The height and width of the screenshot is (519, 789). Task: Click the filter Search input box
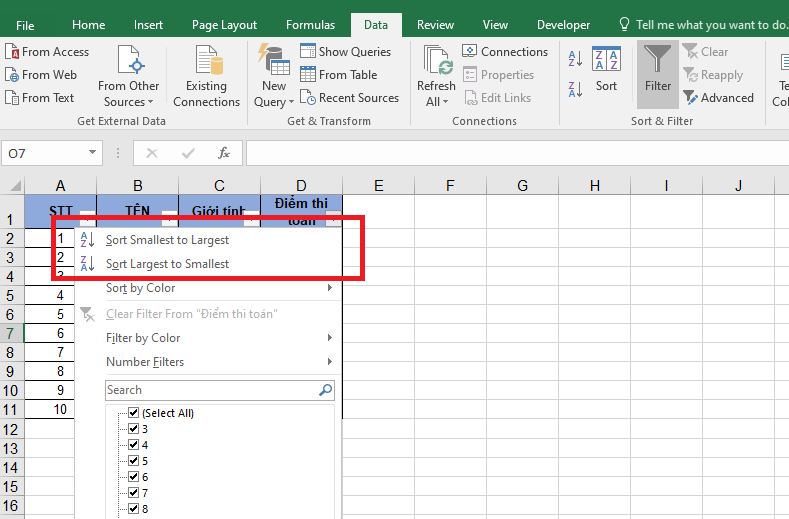(211, 390)
